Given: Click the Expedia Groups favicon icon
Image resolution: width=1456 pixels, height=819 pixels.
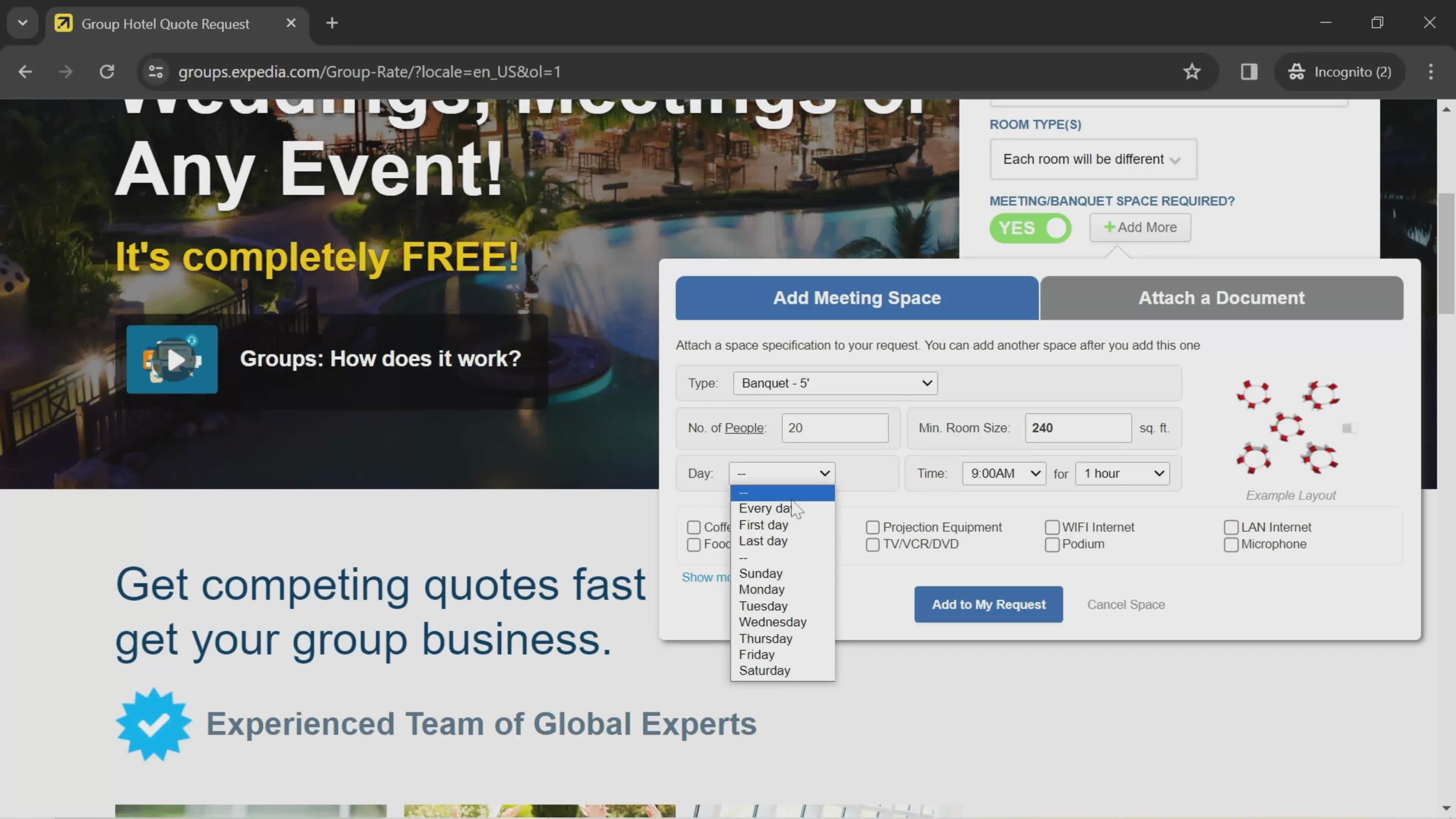Looking at the screenshot, I should (x=62, y=22).
